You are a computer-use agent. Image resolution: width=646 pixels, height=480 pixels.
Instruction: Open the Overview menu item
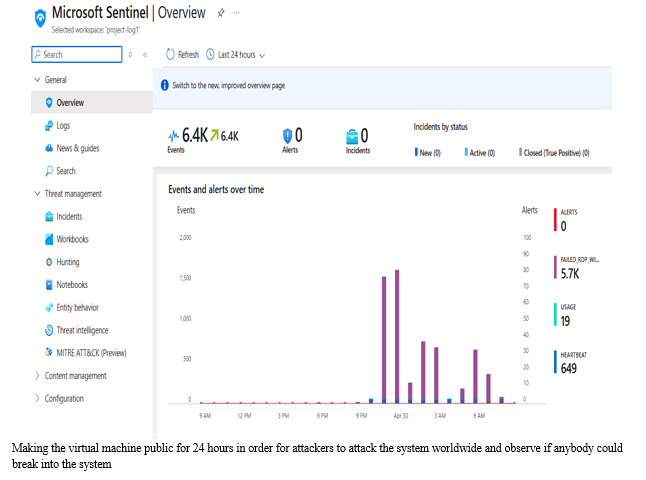[91, 102]
